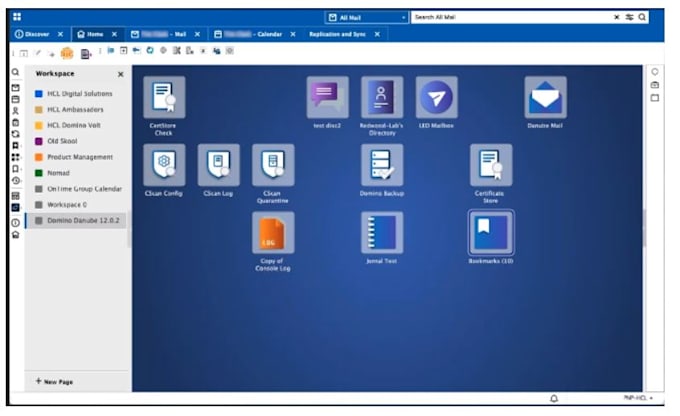Open the CertStore Check database tile

(x=164, y=98)
